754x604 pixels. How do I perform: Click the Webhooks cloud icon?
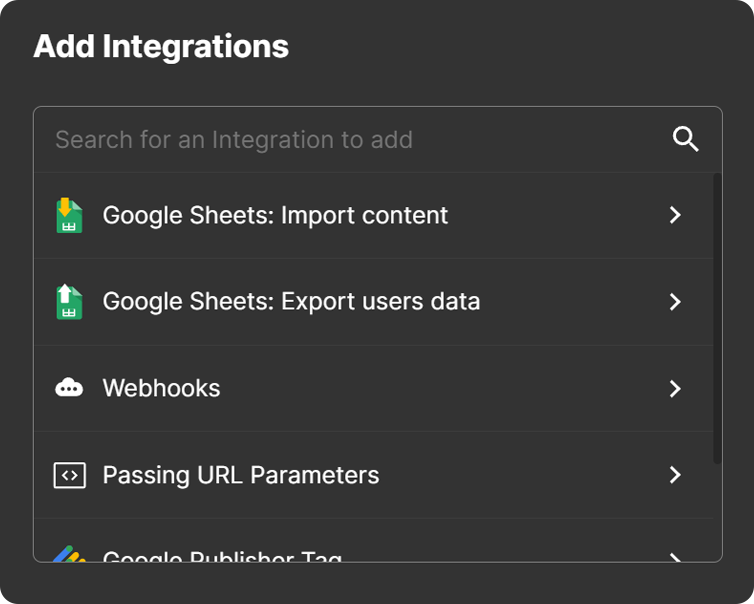click(x=69, y=388)
